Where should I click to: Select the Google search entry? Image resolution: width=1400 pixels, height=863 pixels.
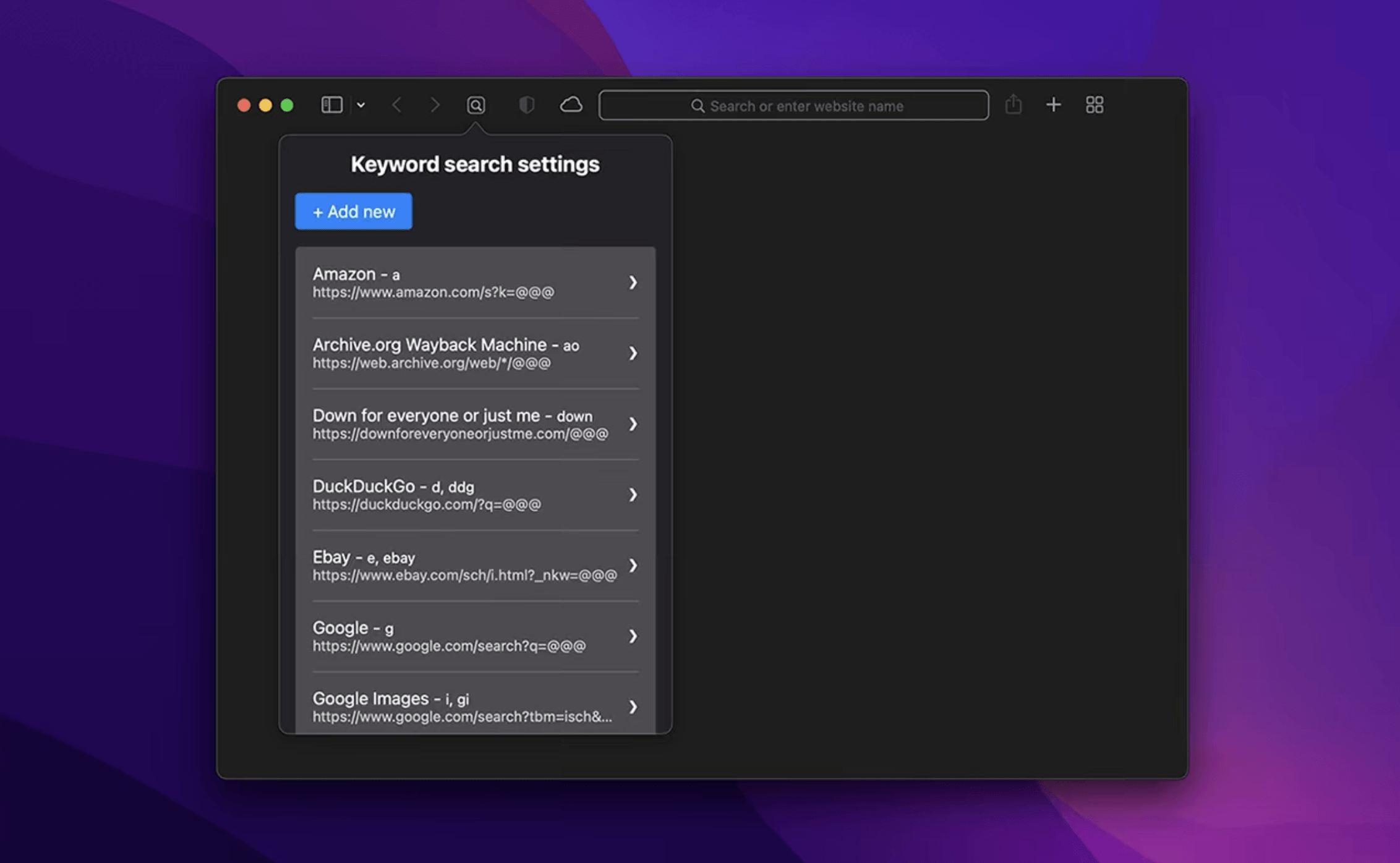(x=474, y=636)
